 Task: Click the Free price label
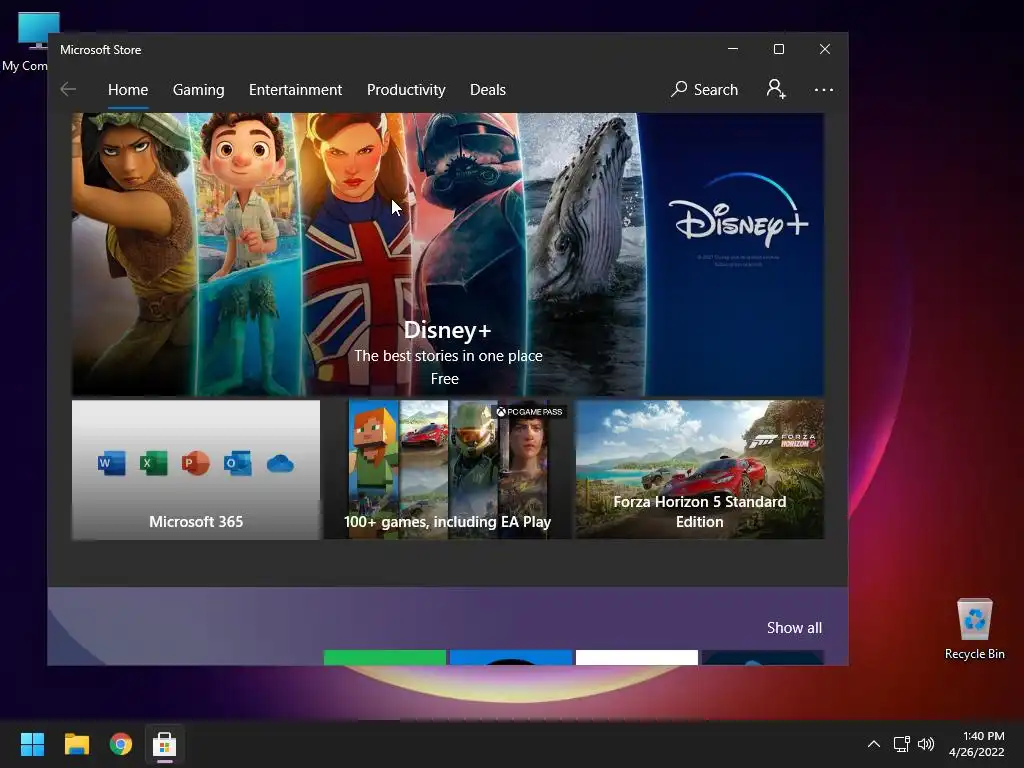pyautogui.click(x=445, y=379)
